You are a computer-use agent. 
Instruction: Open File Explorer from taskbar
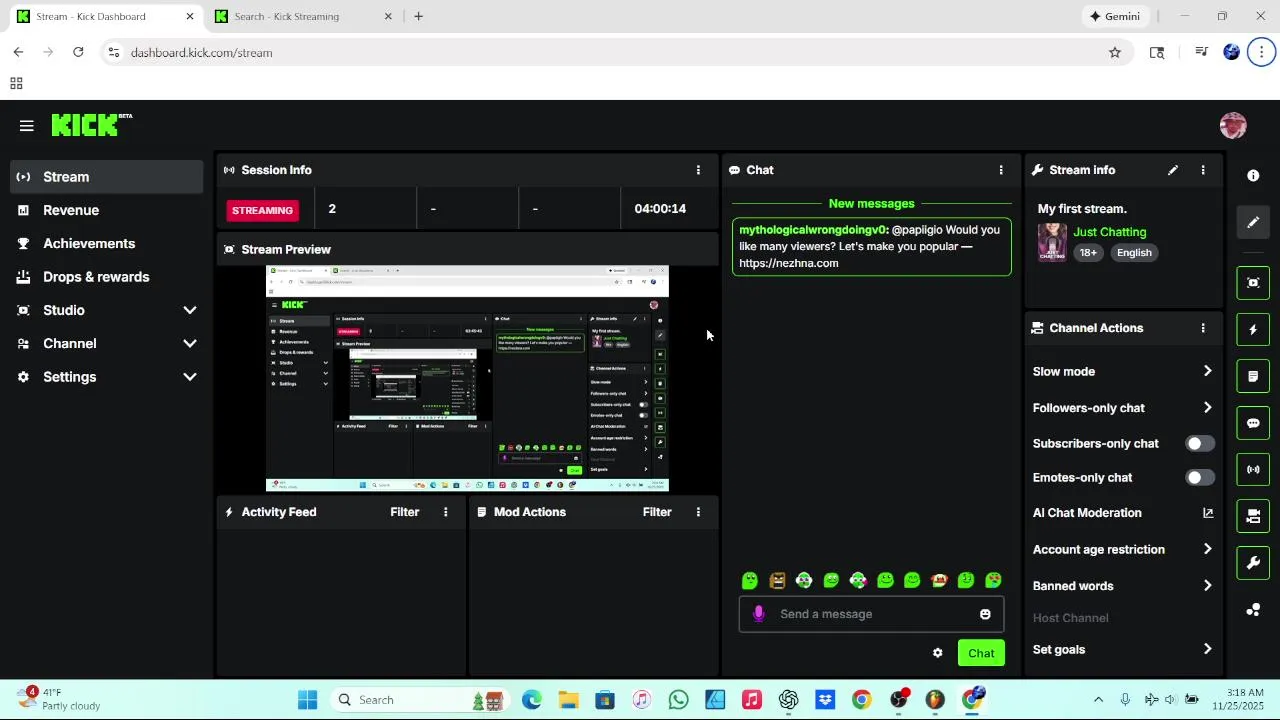(x=568, y=700)
